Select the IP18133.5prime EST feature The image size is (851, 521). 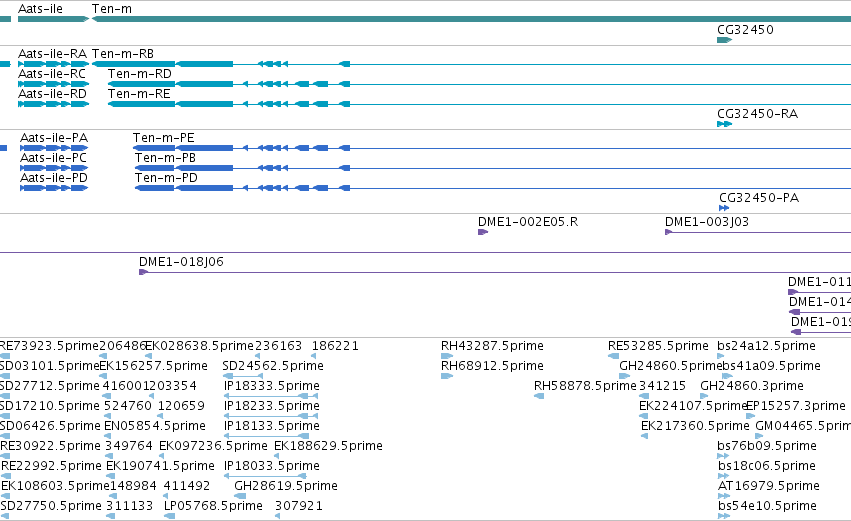click(266, 436)
